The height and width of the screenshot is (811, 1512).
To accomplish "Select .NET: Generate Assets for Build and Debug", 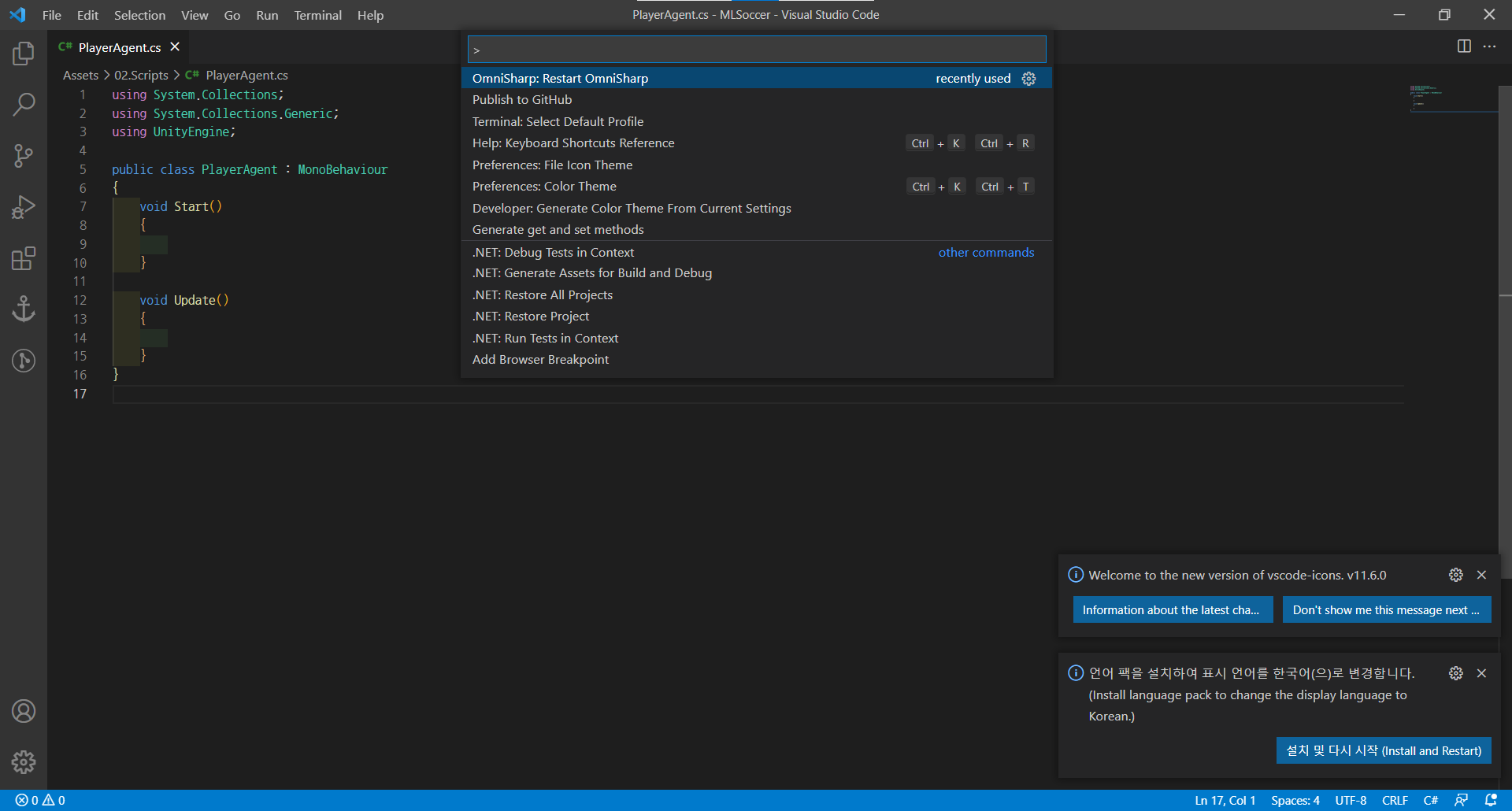I will (x=757, y=273).
